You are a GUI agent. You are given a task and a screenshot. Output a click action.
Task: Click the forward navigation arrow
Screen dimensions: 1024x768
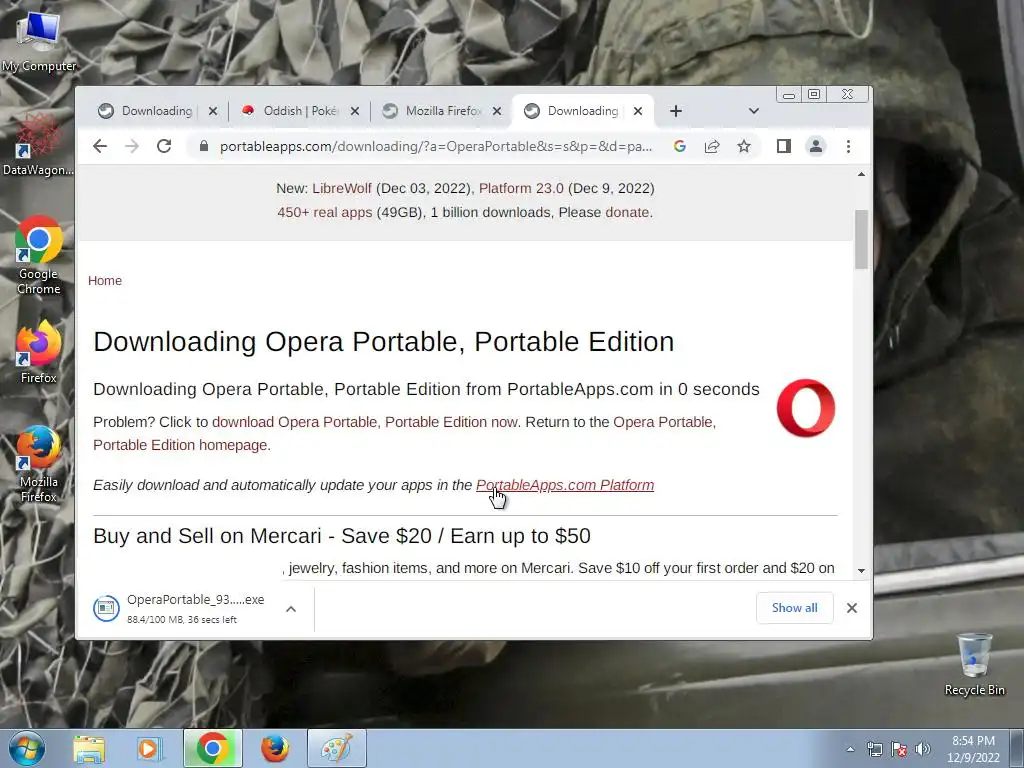(x=132, y=146)
